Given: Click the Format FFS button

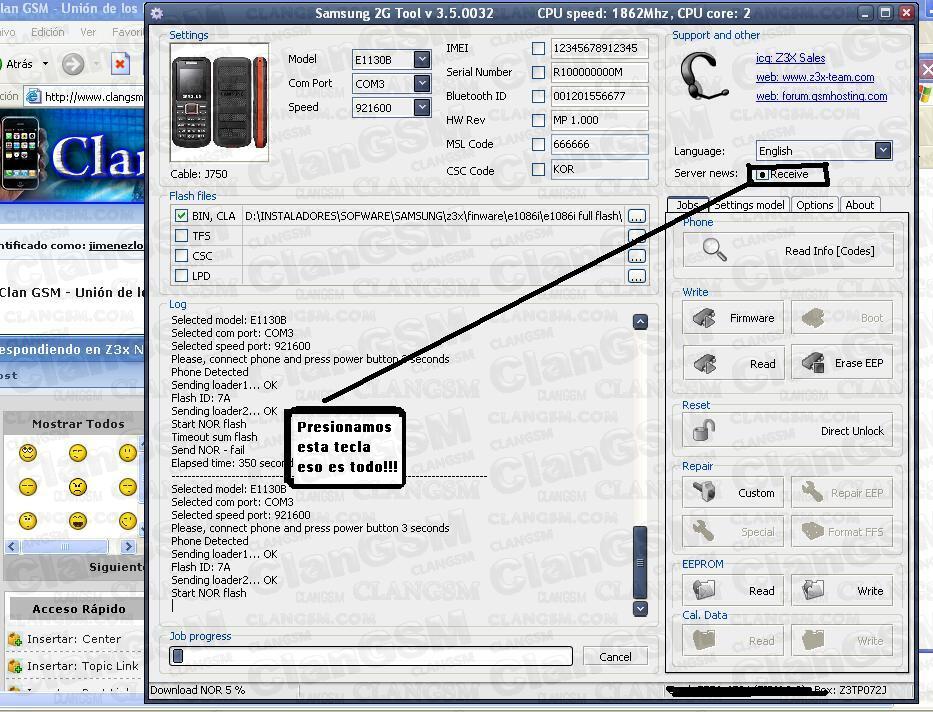Looking at the screenshot, I should 842,532.
